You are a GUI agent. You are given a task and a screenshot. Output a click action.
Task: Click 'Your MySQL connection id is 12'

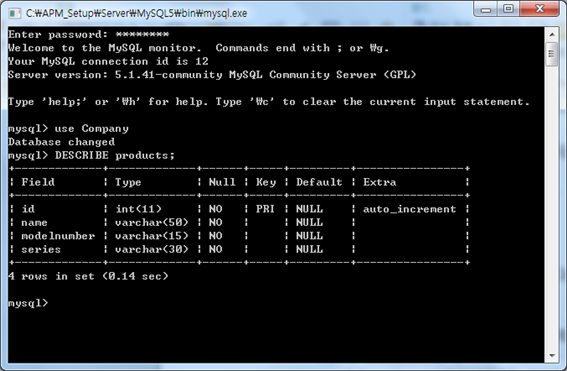pos(108,61)
